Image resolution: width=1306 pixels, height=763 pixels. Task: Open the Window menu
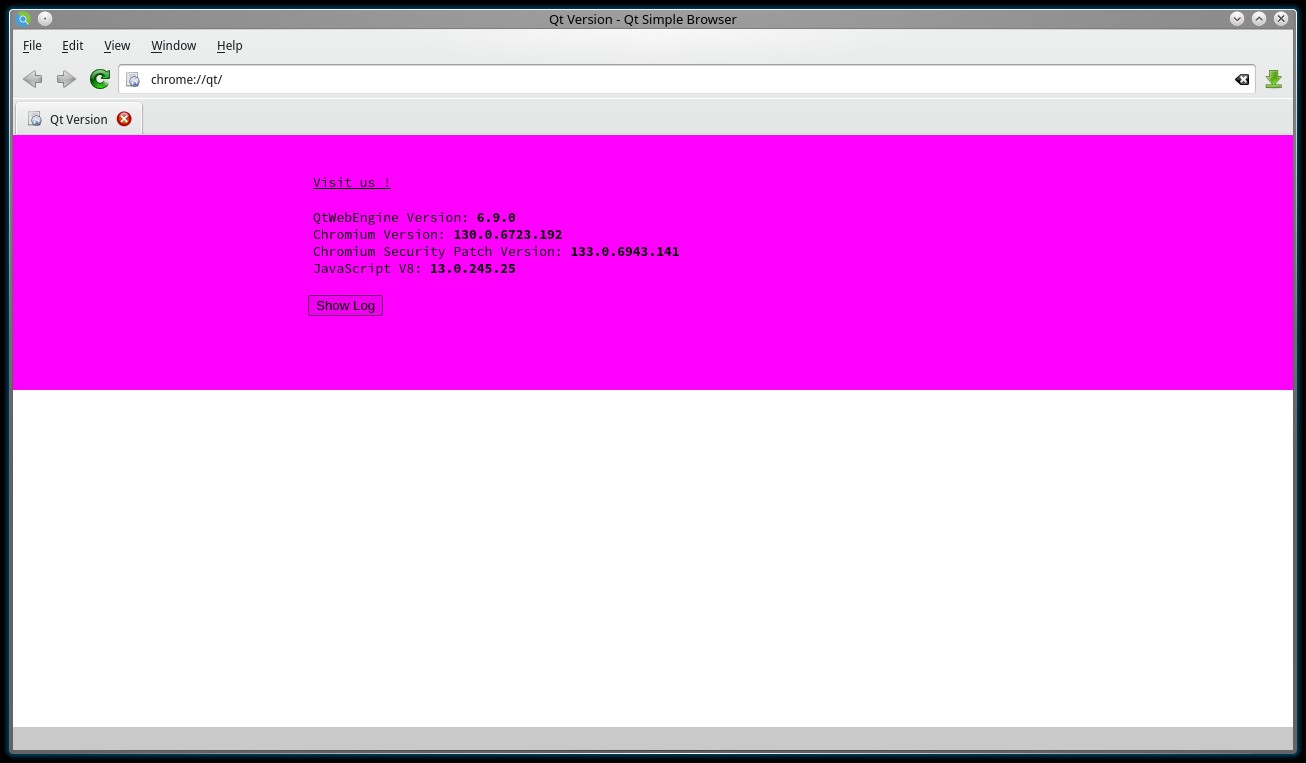(173, 45)
